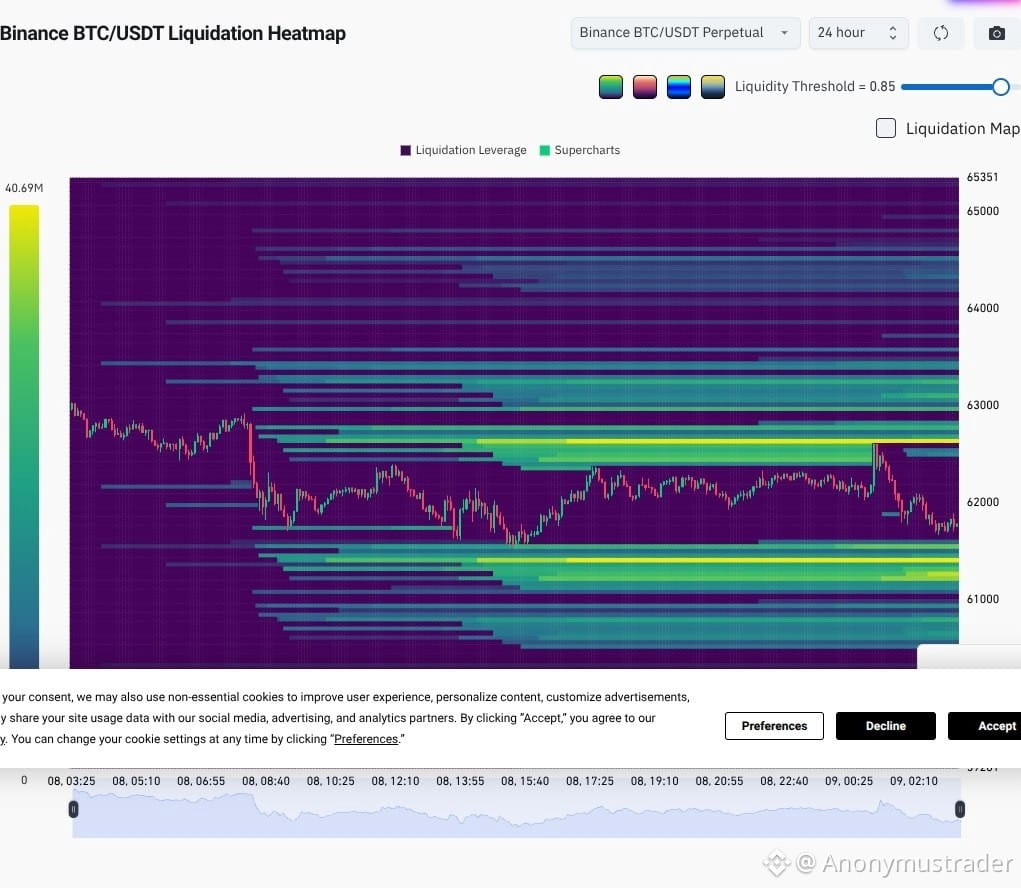The image size is (1021, 888).
Task: Click the 65351 top price label
Action: [x=983, y=177]
